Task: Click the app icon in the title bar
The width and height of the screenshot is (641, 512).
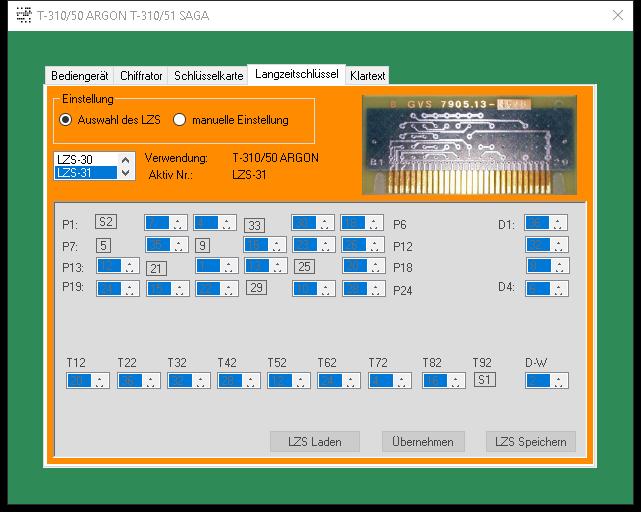Action: (24, 15)
